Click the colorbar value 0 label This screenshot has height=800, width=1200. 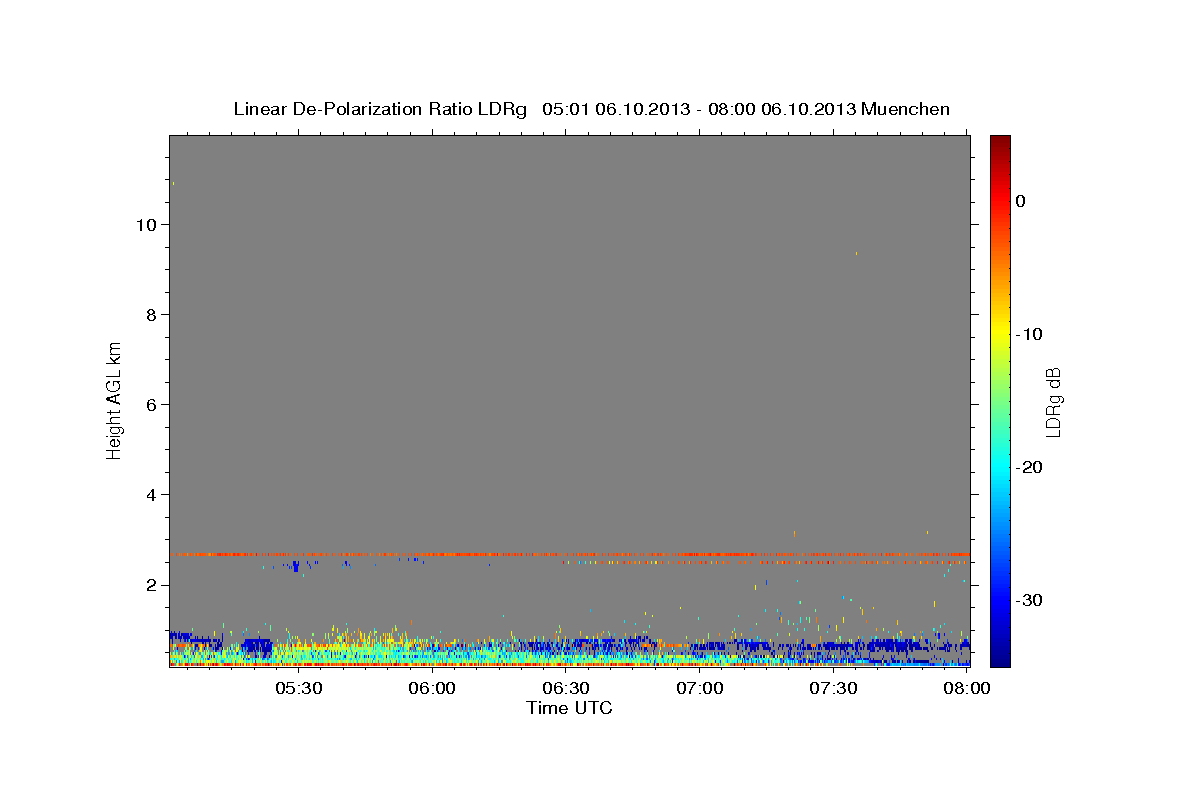point(1021,201)
